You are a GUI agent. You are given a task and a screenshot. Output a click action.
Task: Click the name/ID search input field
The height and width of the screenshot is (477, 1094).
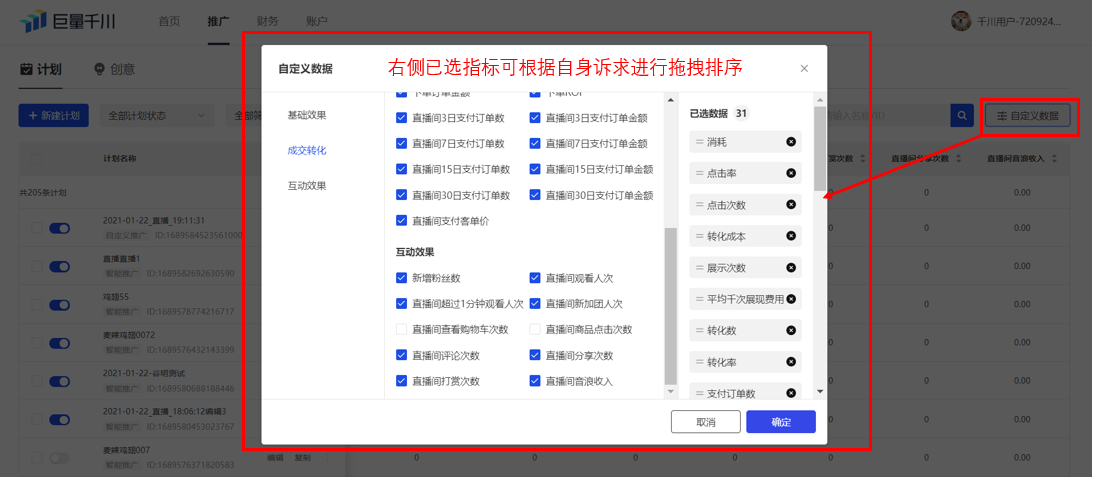(887, 116)
